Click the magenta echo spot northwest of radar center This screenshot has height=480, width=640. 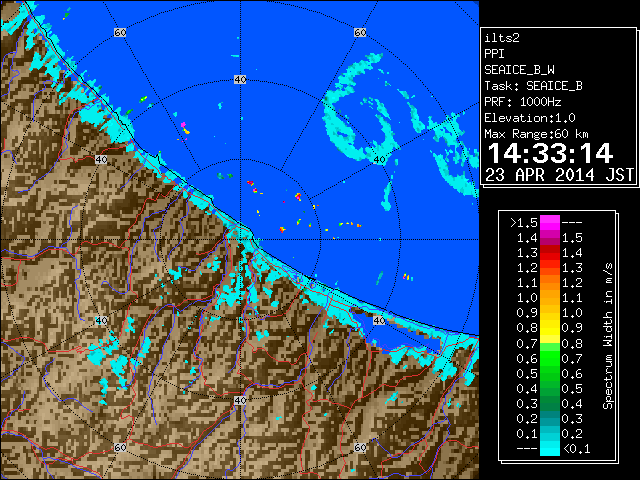(183, 124)
